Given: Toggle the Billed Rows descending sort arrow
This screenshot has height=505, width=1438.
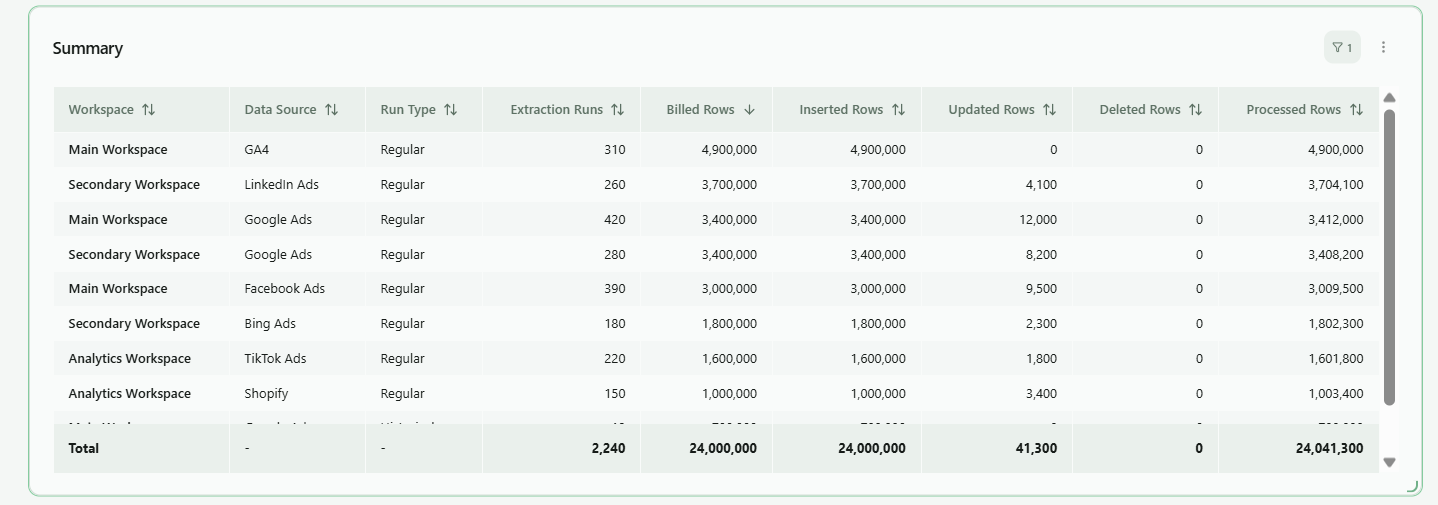Looking at the screenshot, I should (x=749, y=110).
